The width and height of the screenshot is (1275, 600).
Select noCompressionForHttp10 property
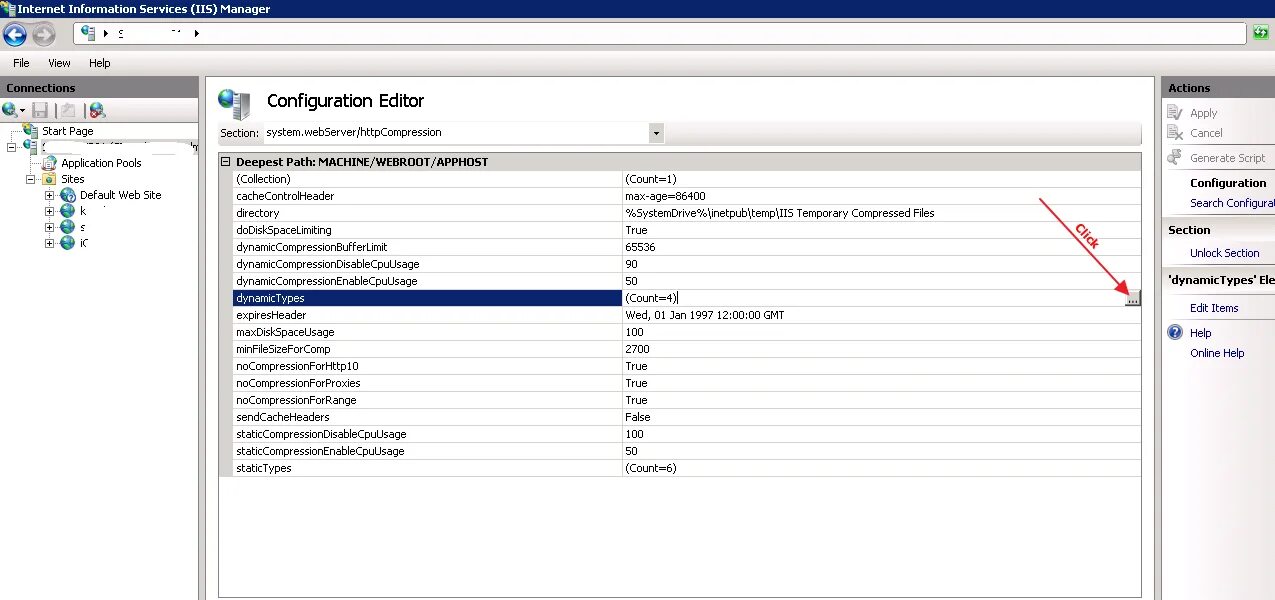point(297,366)
